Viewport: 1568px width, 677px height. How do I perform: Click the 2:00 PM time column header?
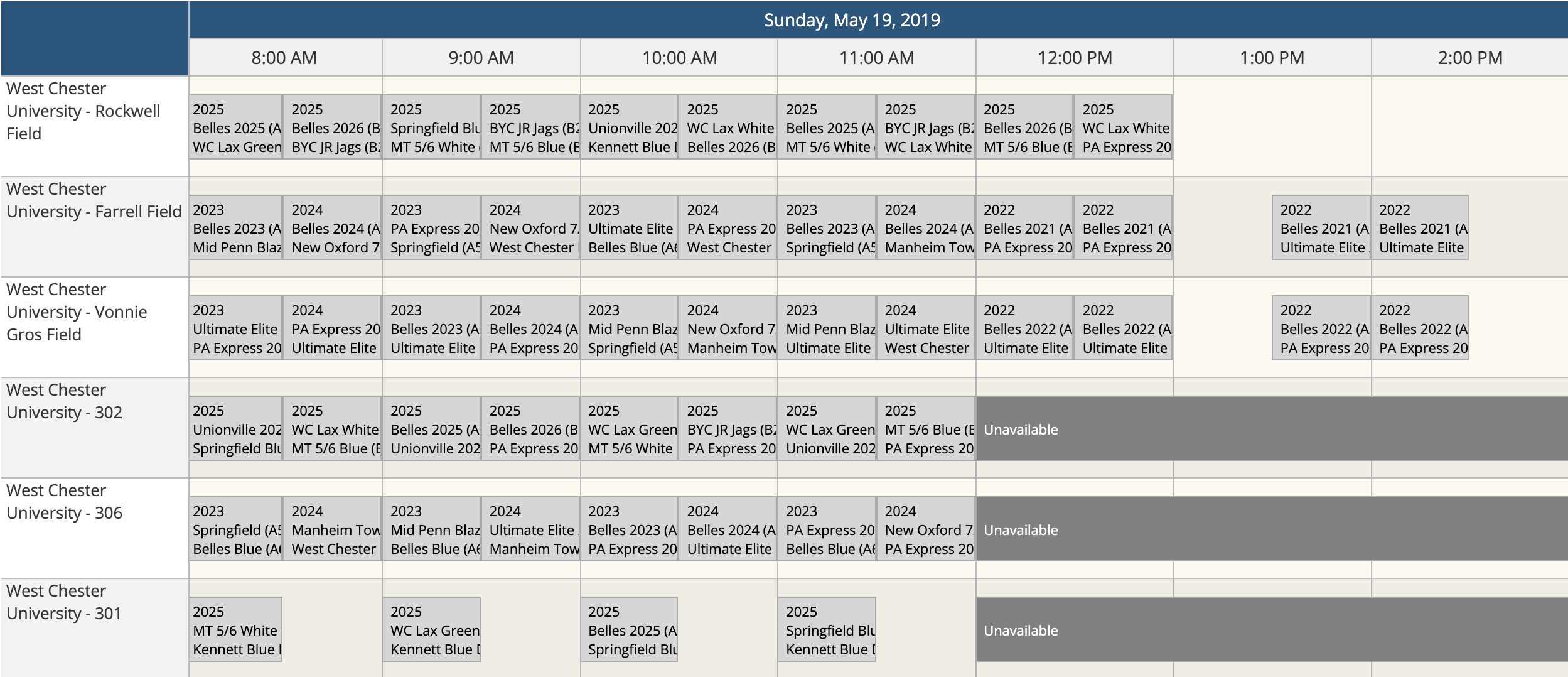coord(1470,58)
